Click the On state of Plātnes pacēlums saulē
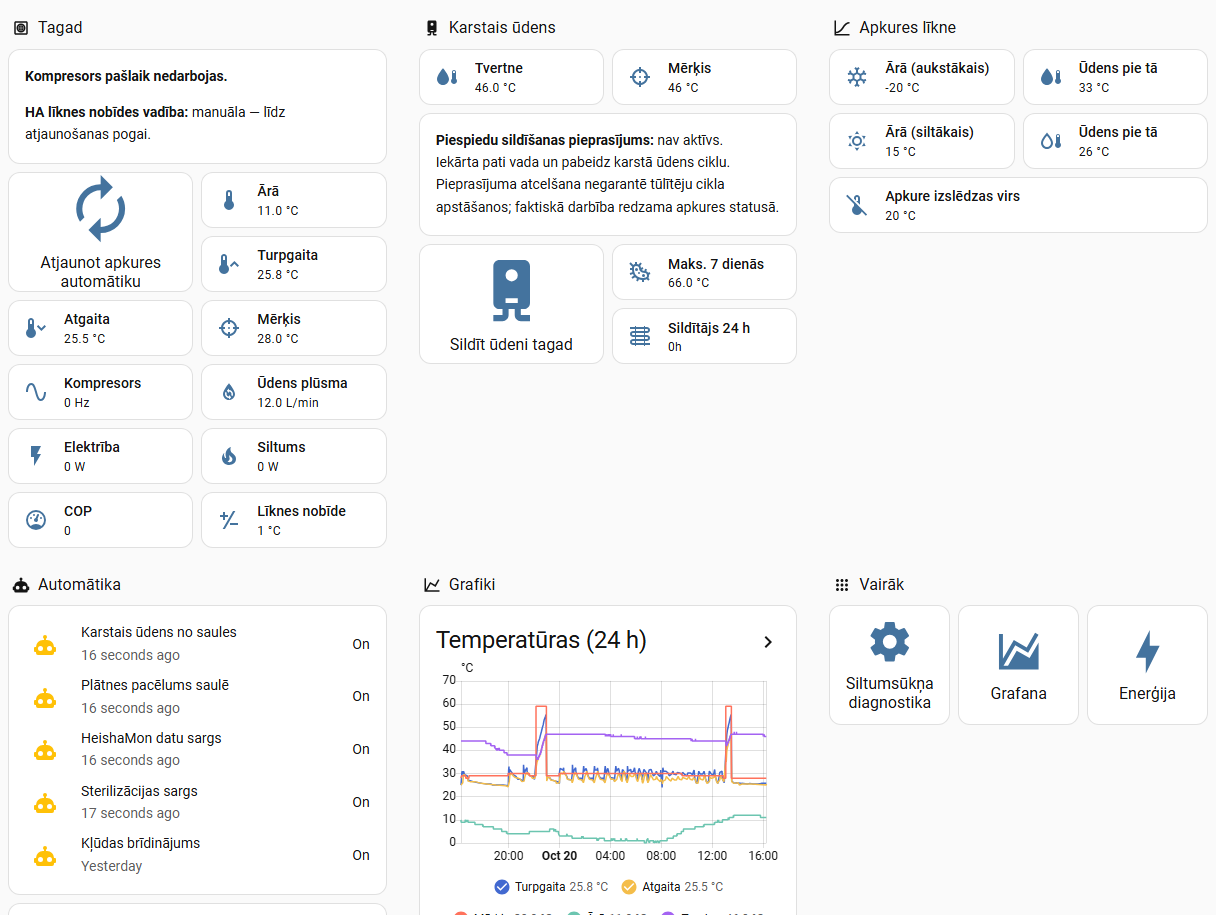 (x=361, y=696)
